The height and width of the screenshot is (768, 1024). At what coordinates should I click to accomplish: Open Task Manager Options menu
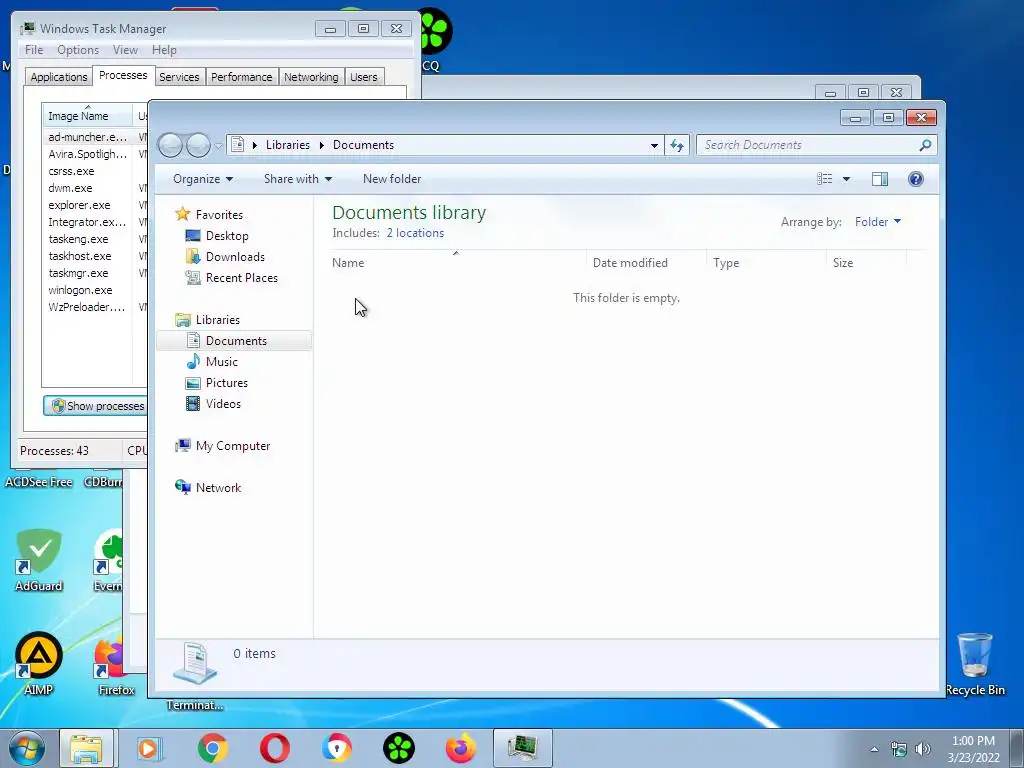(x=78, y=50)
